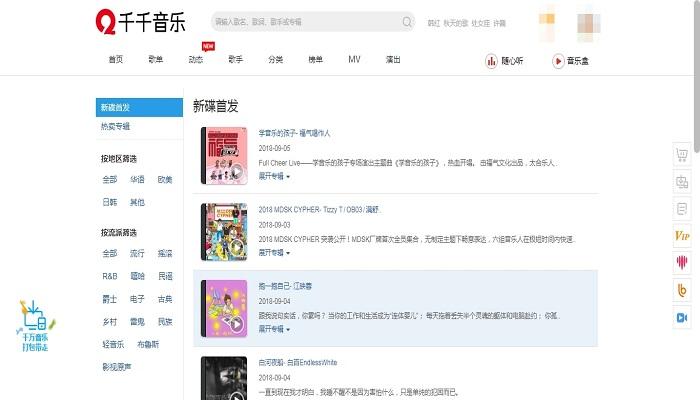The width and height of the screenshot is (700, 400).
Task: Filter genre by 轻音乐
Action: [113, 345]
